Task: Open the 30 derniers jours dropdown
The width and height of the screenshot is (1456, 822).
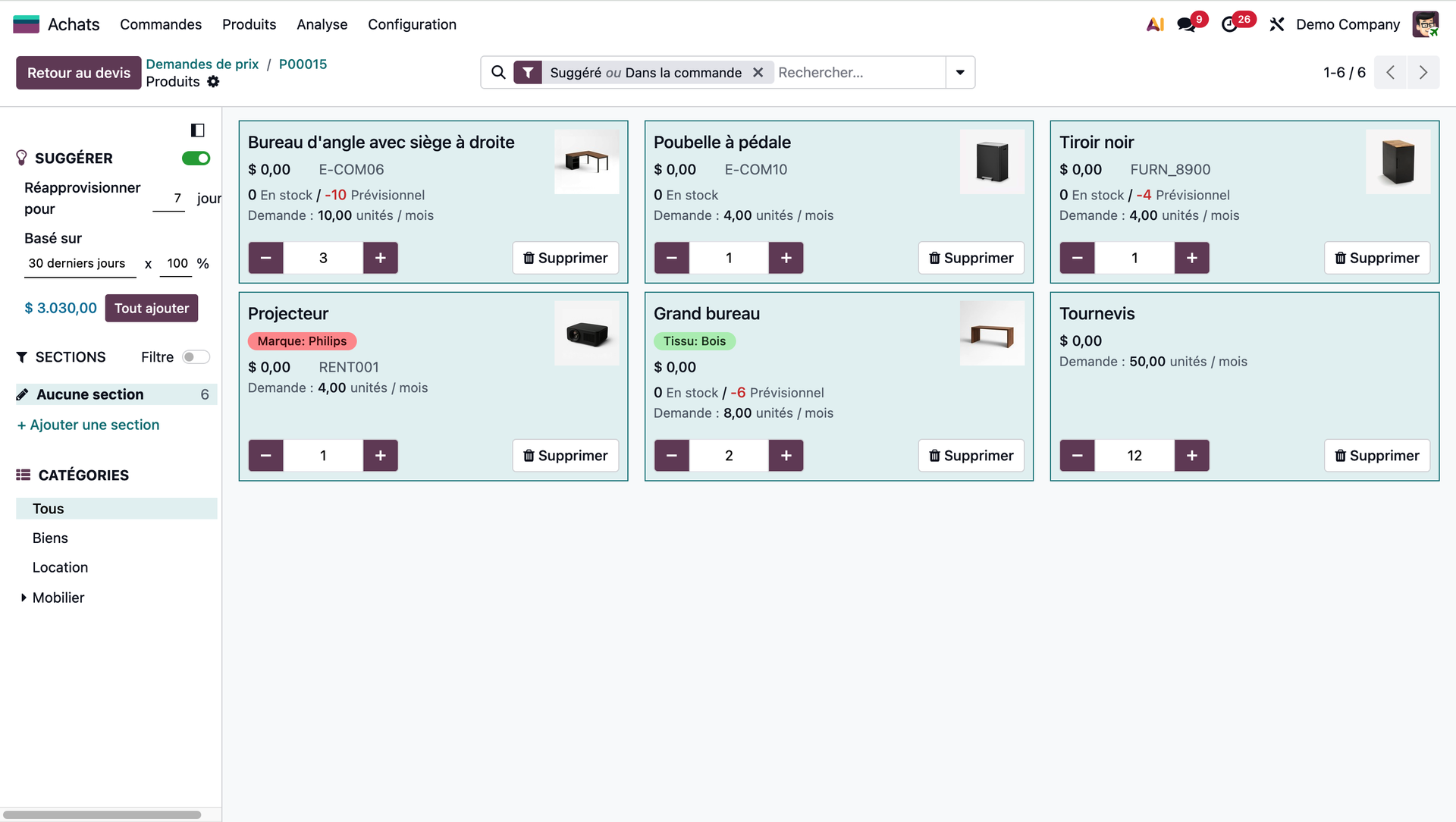Action: click(77, 263)
